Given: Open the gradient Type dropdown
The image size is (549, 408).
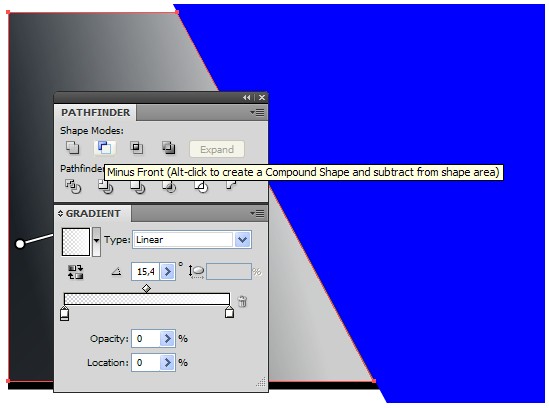Looking at the screenshot, I should pos(243,240).
